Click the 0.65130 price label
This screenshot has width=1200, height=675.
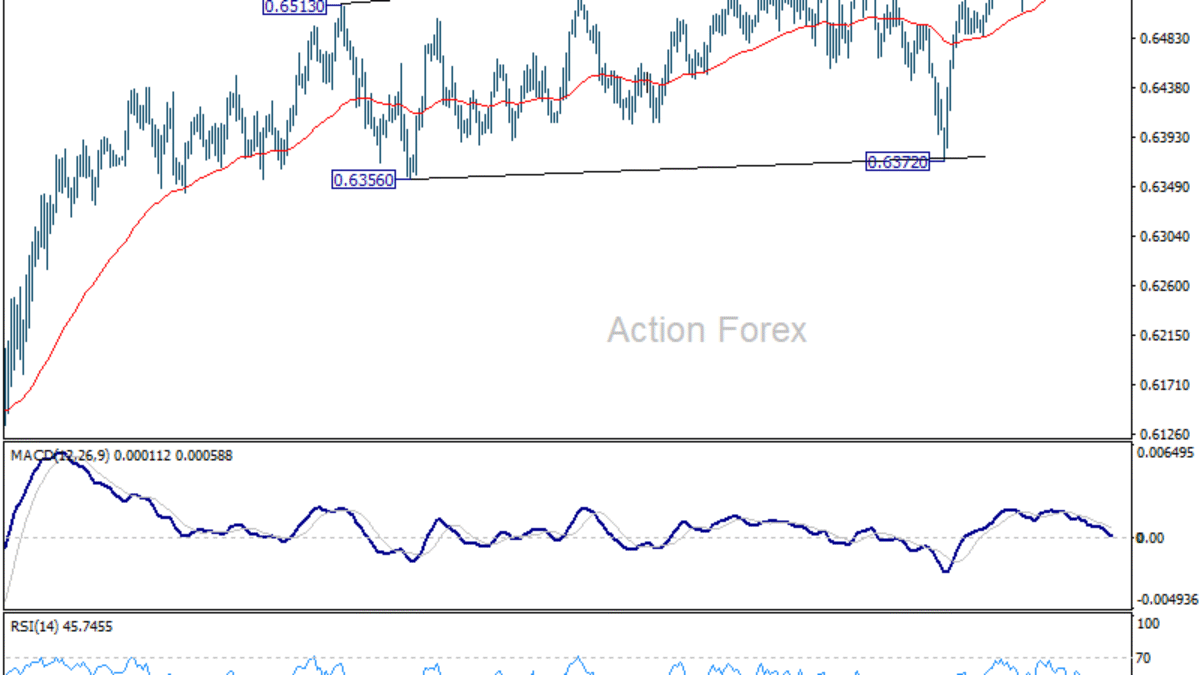pos(295,7)
